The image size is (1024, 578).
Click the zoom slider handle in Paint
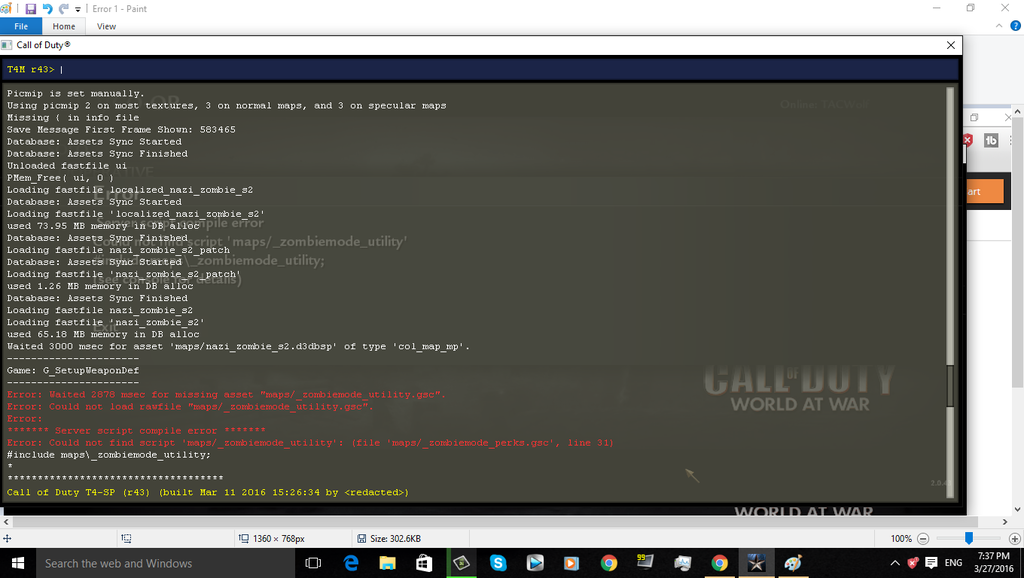coord(969,538)
